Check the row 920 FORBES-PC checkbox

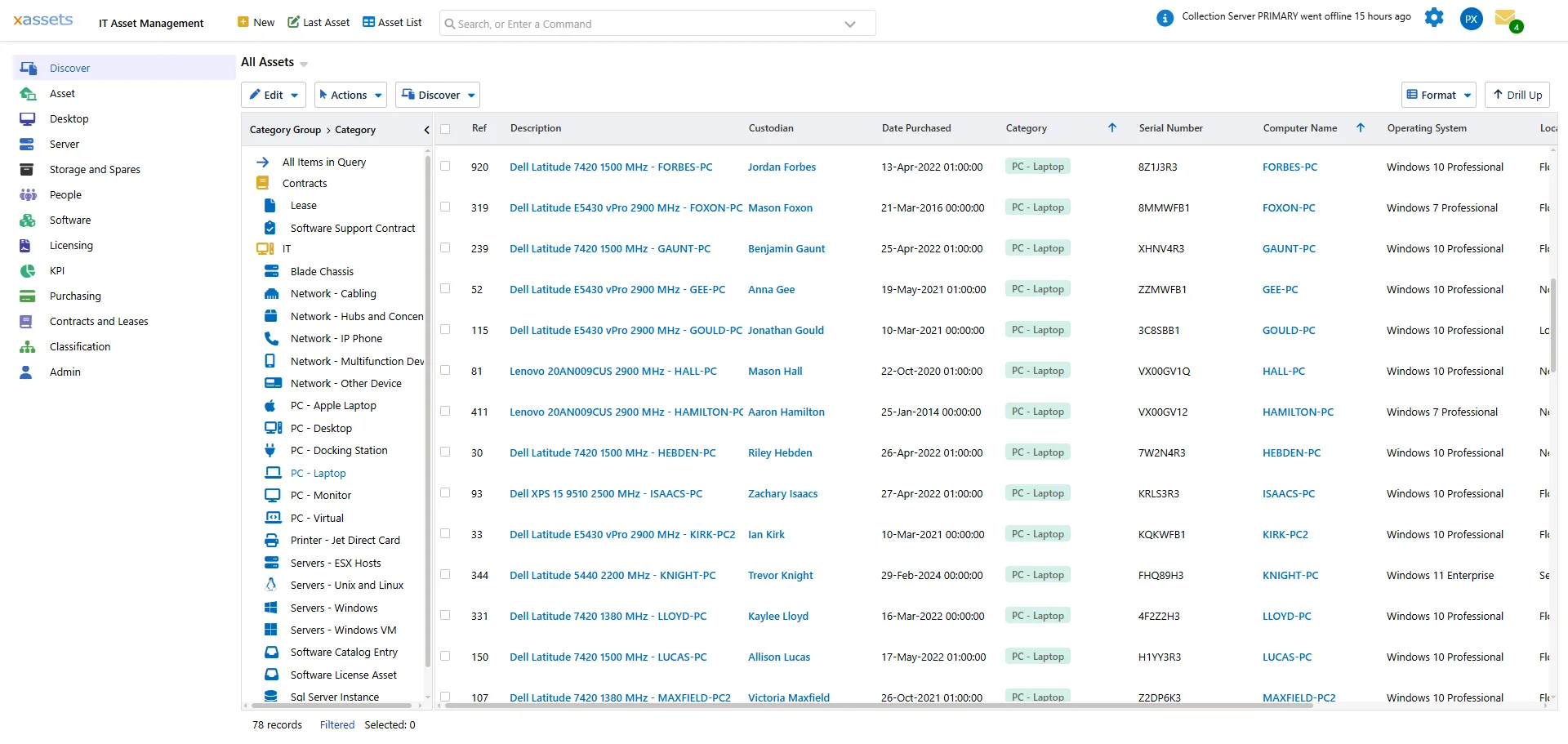pos(445,166)
